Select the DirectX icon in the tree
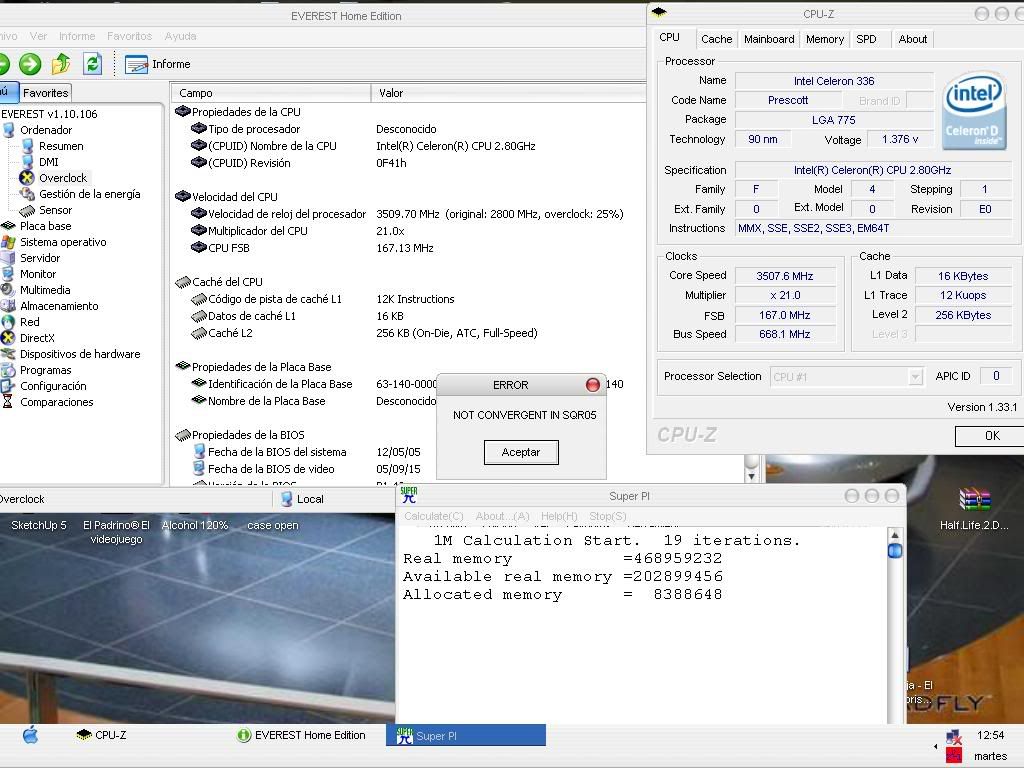Screen dimensions: 1024x768 [x=9, y=338]
